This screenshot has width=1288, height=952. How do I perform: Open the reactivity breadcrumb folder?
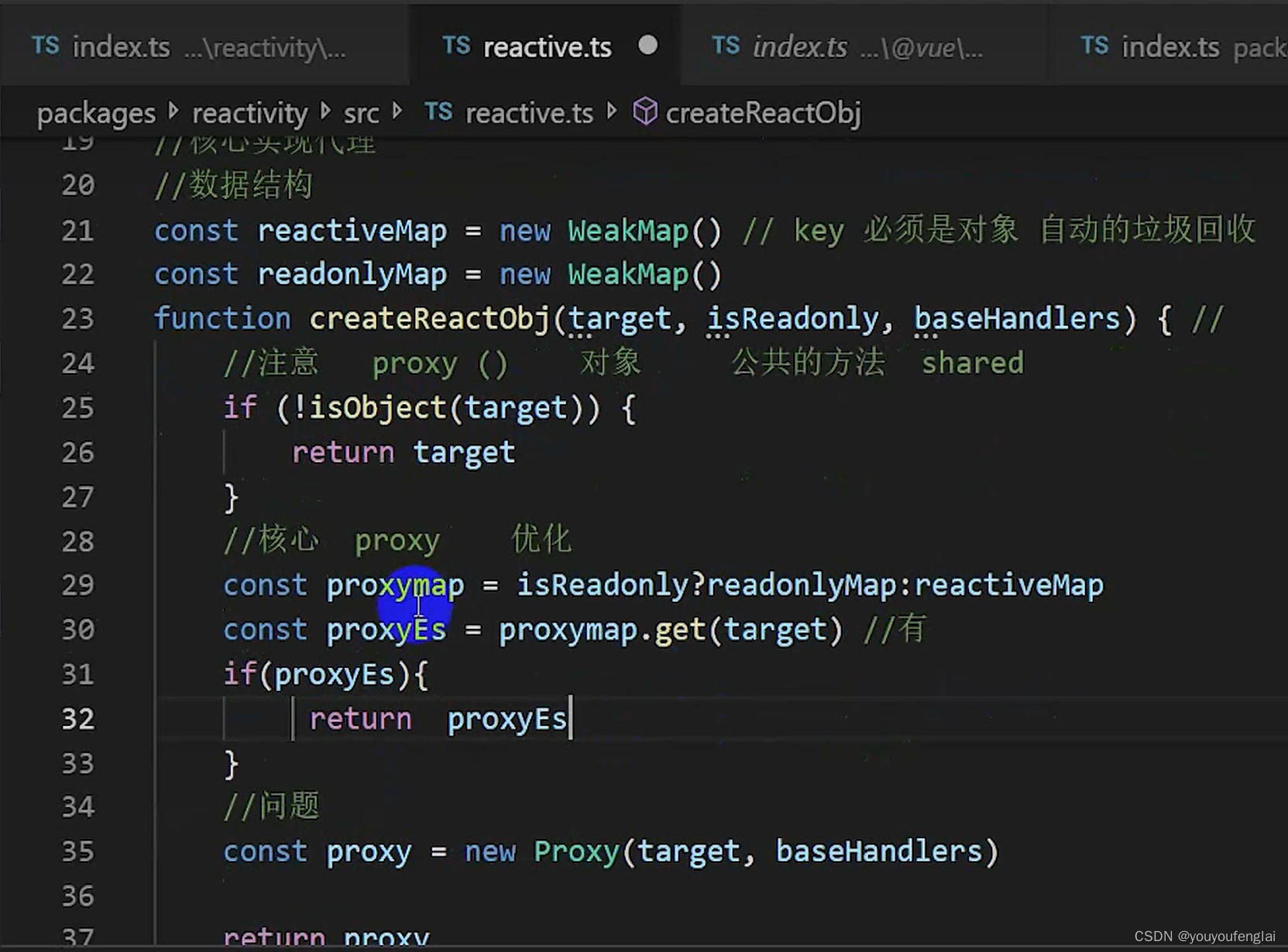249,114
